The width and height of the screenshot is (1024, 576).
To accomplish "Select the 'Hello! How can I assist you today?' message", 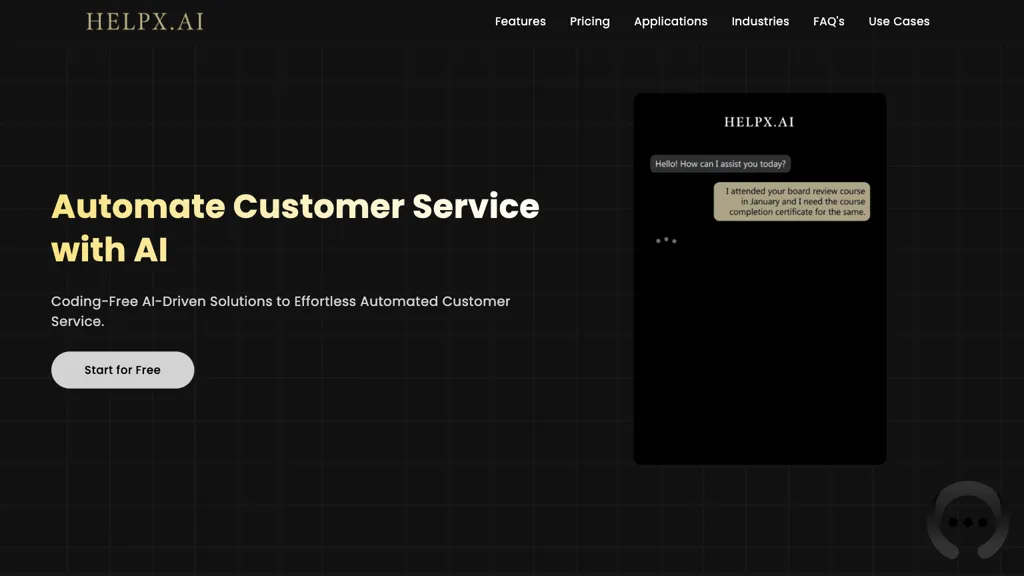I will coord(720,163).
